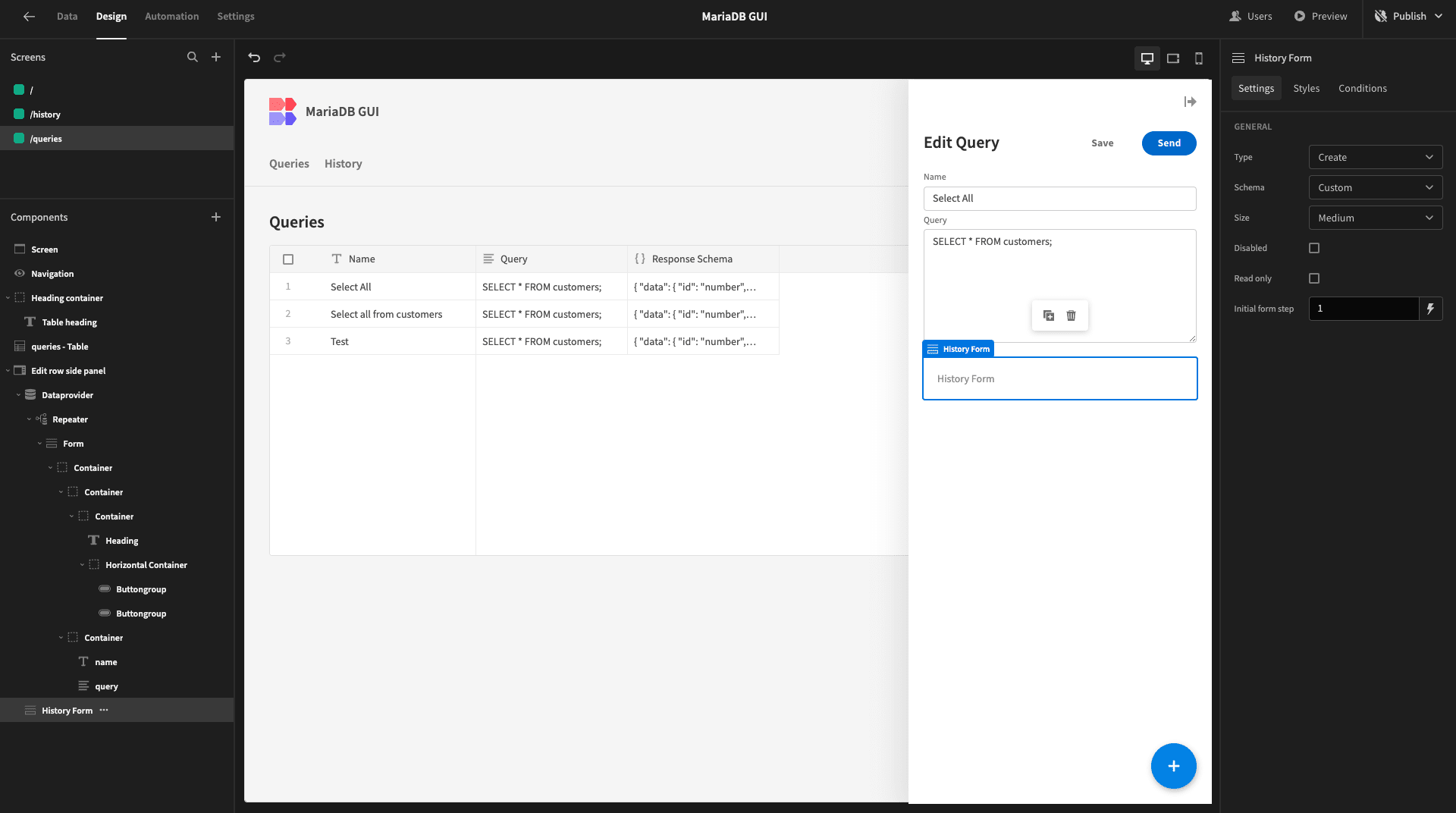The width and height of the screenshot is (1456, 813).
Task: Delete the selected component via trash icon
Action: (x=1072, y=315)
